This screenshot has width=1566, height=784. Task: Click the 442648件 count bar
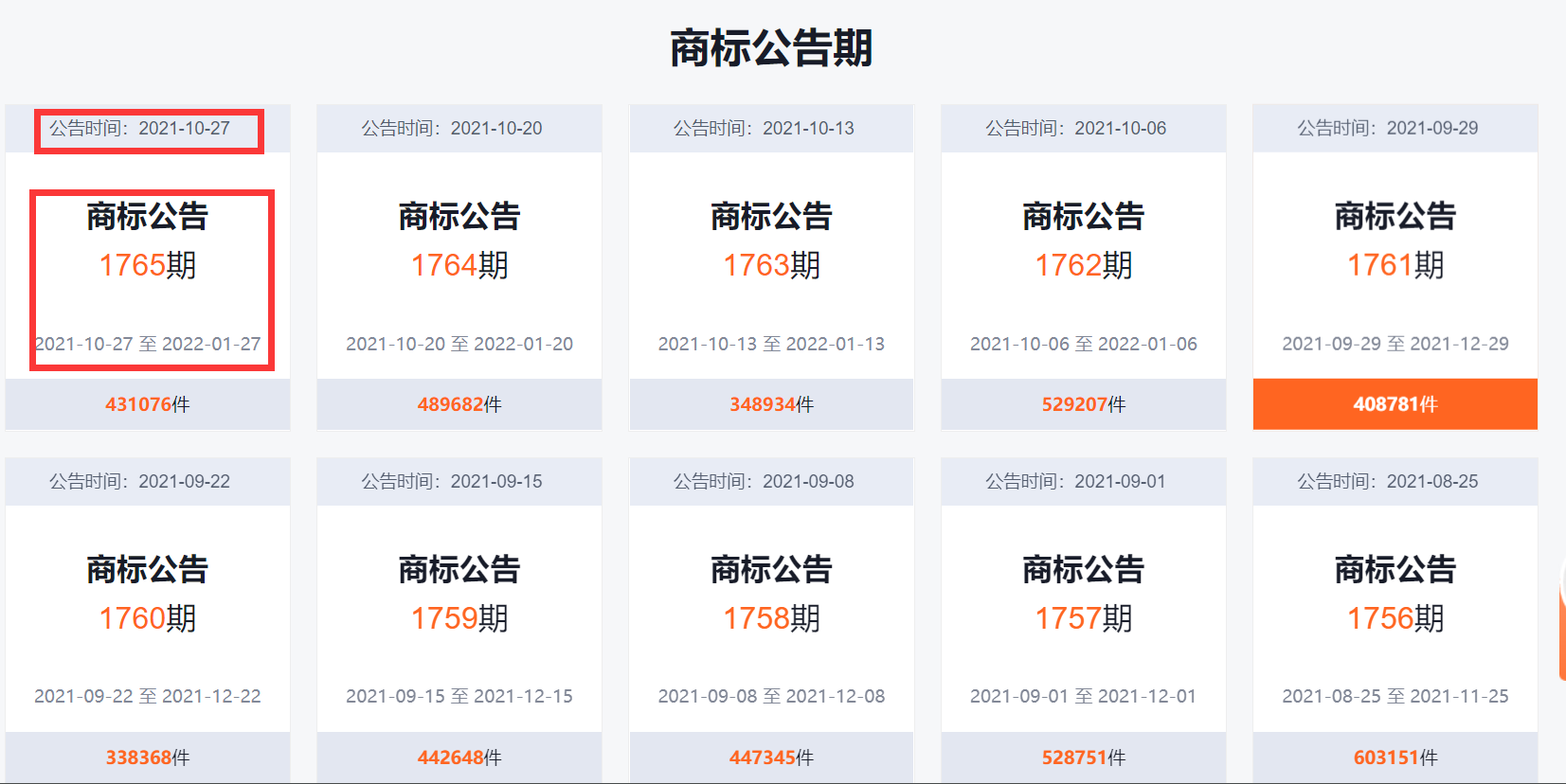coord(459,757)
